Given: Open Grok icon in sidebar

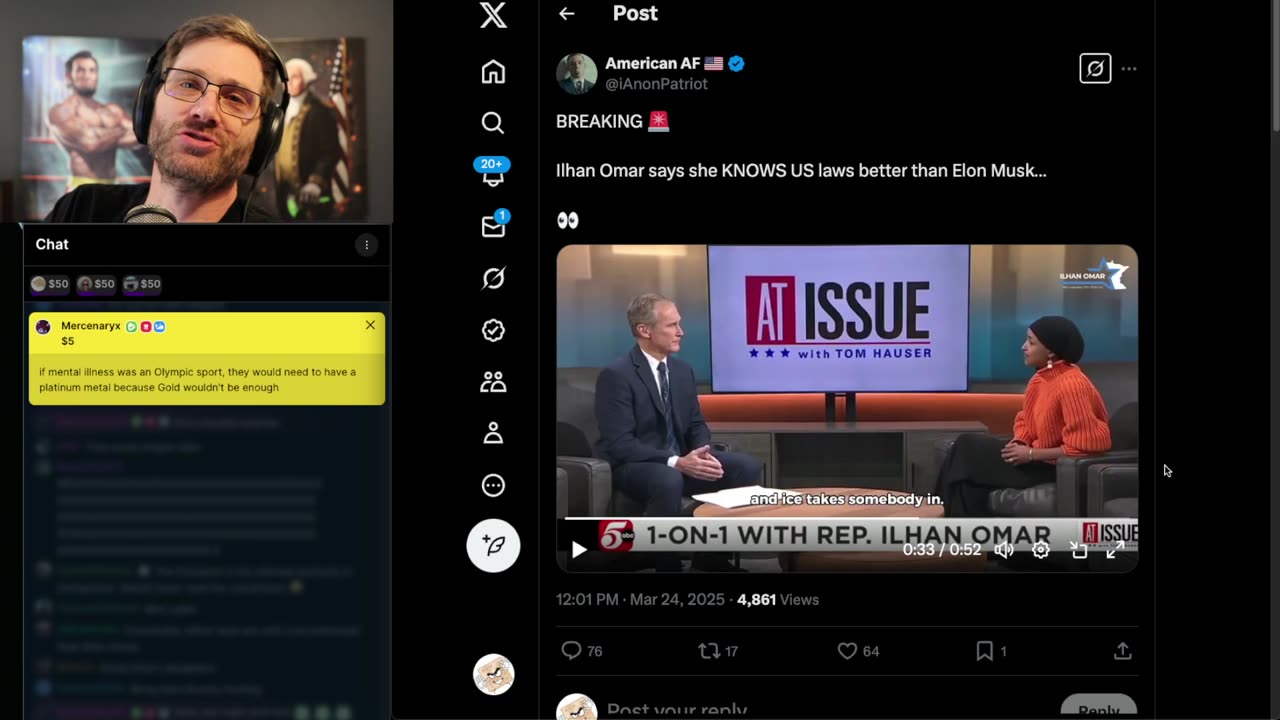Looking at the screenshot, I should pos(493,278).
